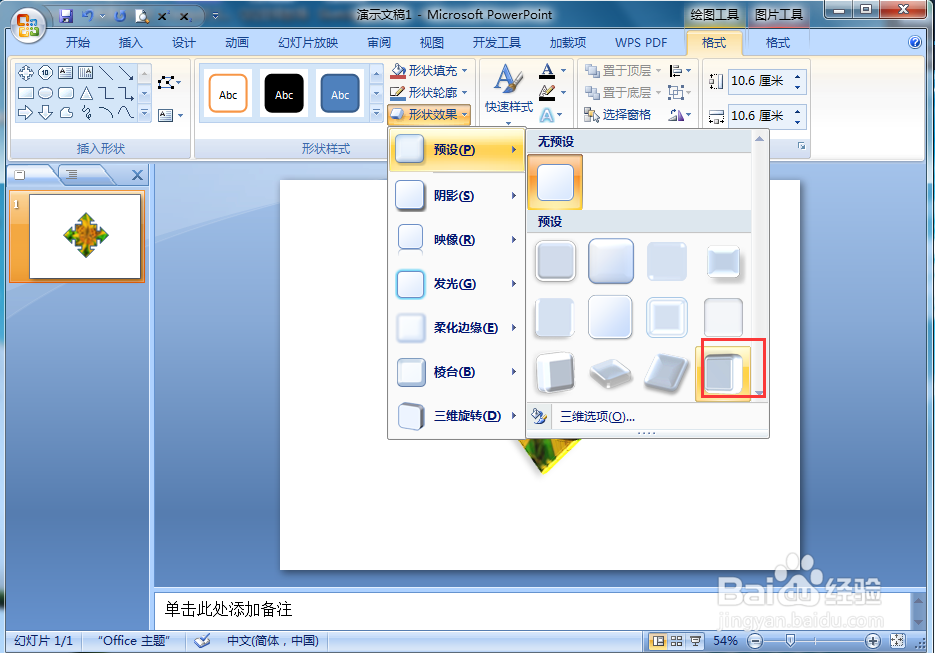Screen dimensions: 935x653
Task: Open the size dialog launcher
Action: [801, 146]
